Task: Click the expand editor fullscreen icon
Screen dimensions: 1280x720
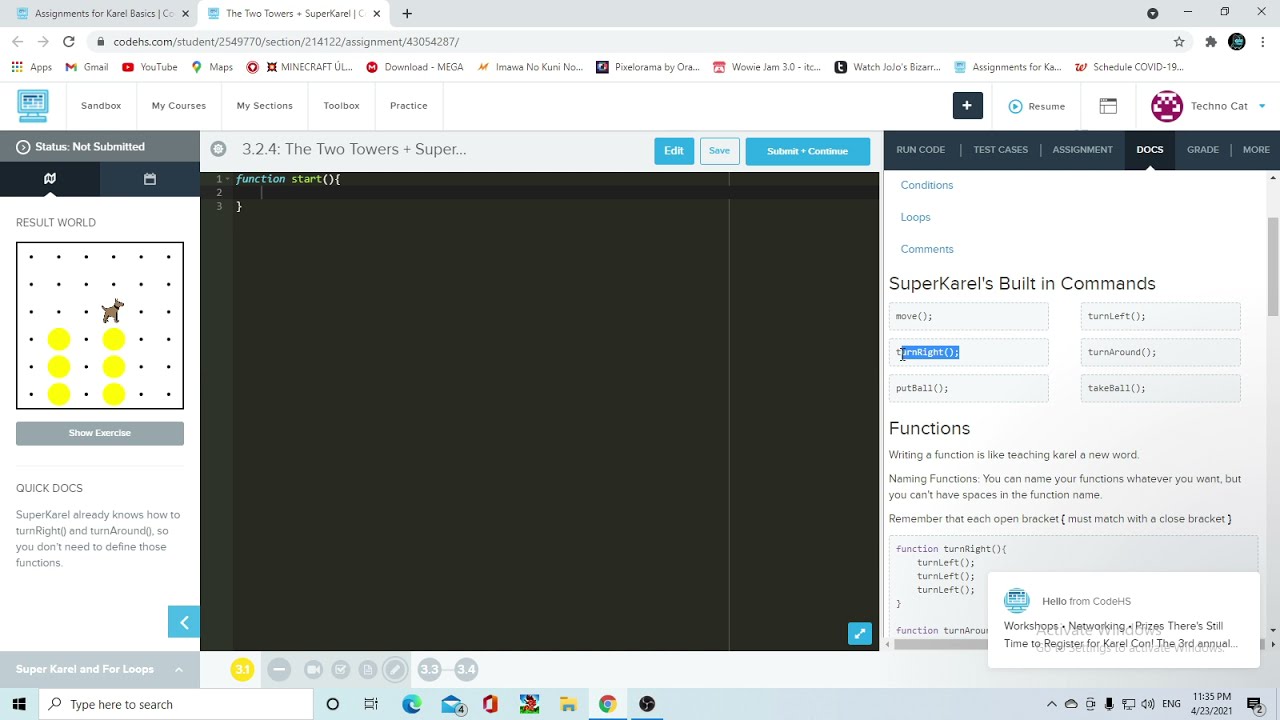Action: coord(859,634)
